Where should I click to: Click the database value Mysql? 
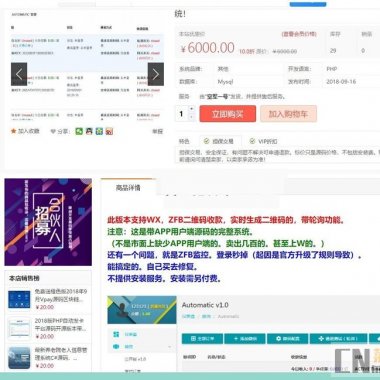pos(225,82)
